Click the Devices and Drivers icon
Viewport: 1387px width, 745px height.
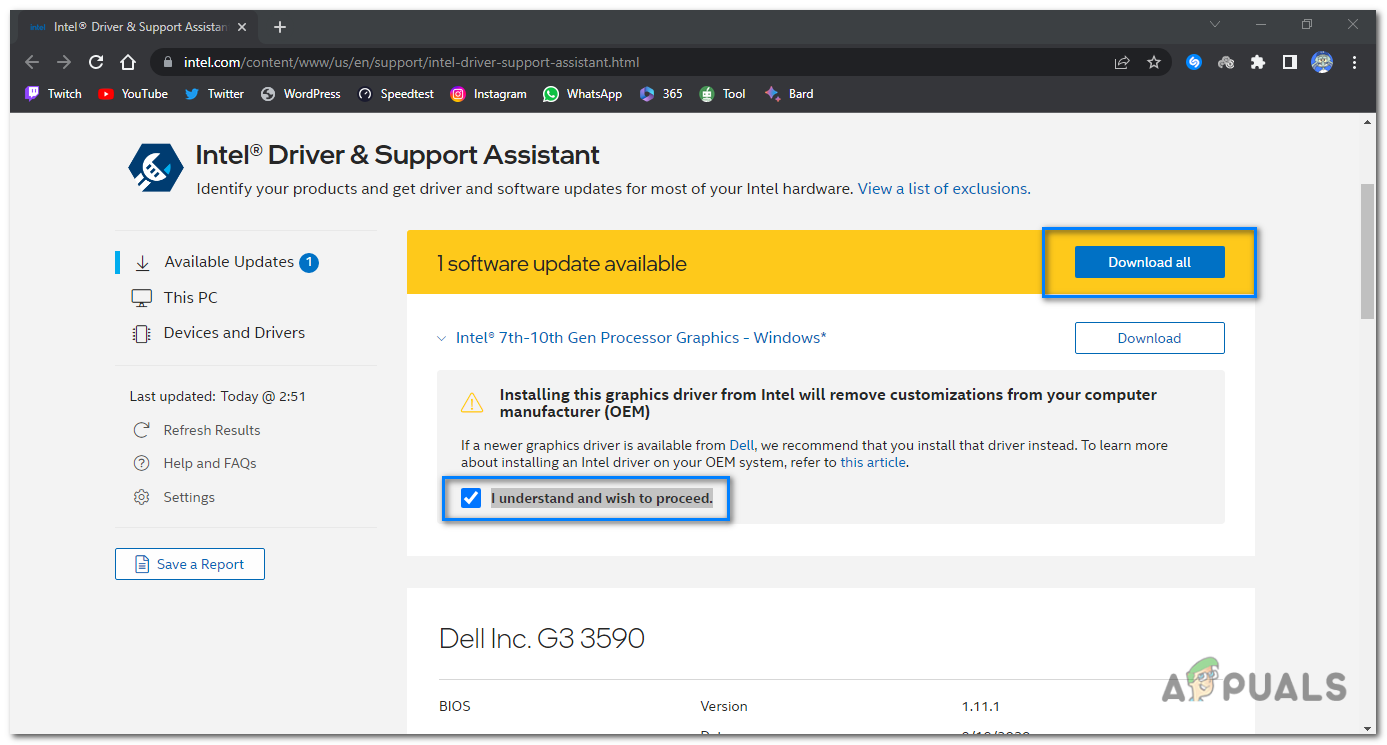(142, 332)
